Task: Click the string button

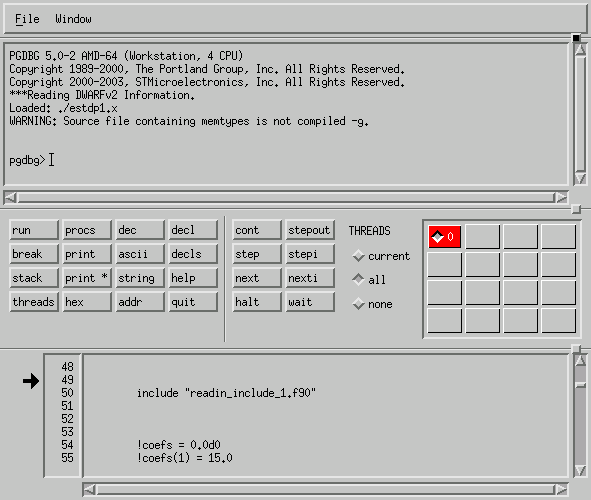Action: tap(140, 278)
